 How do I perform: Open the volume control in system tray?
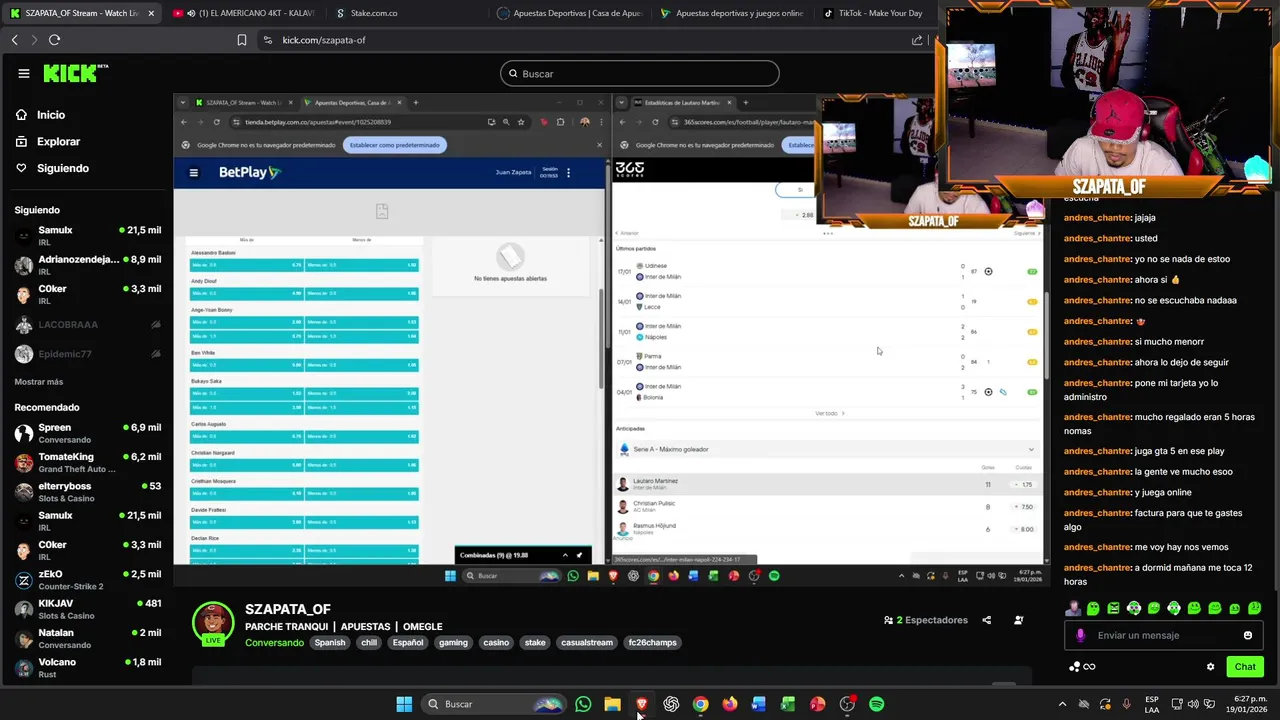pyautogui.click(x=1195, y=704)
